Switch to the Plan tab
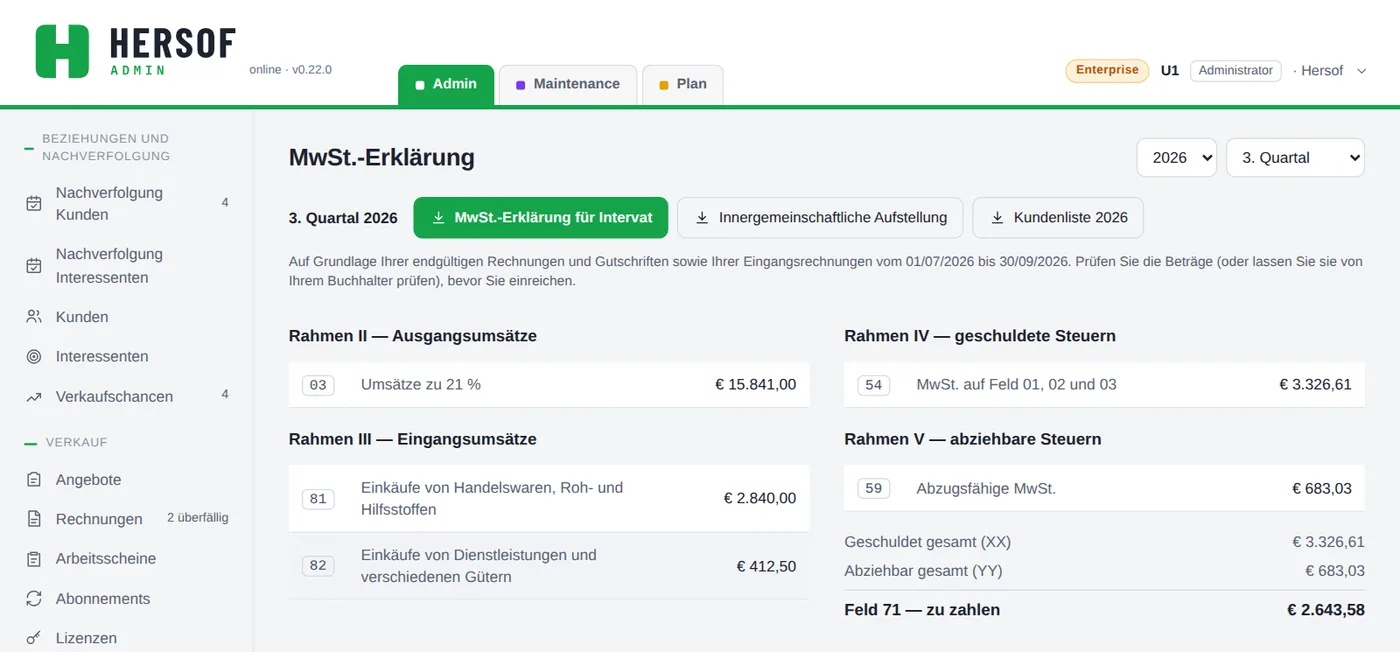The width and height of the screenshot is (1400, 652). 682,84
